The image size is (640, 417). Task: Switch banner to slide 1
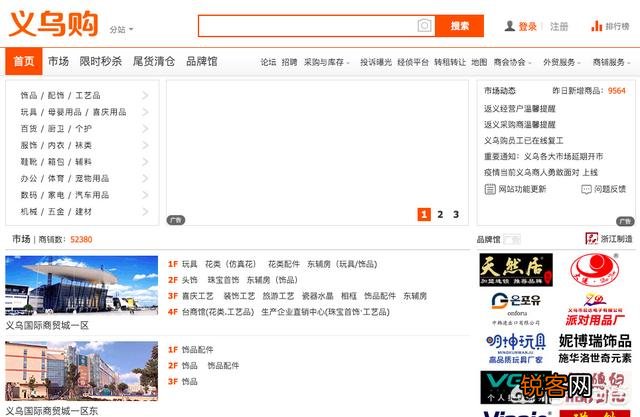click(424, 214)
